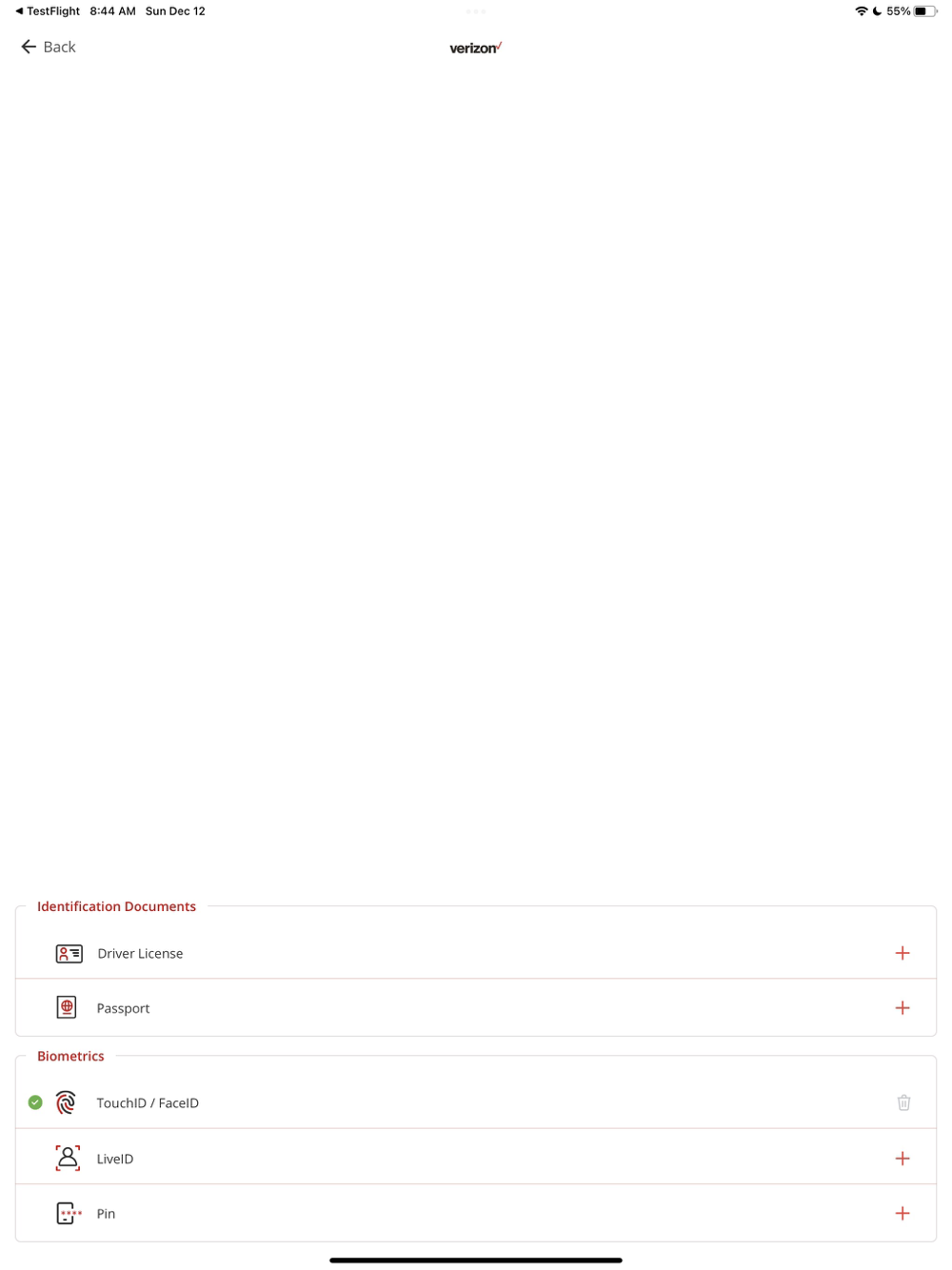This screenshot has width=952, height=1270.
Task: Toggle the green TouchID enabled checkmark
Action: click(x=35, y=1102)
